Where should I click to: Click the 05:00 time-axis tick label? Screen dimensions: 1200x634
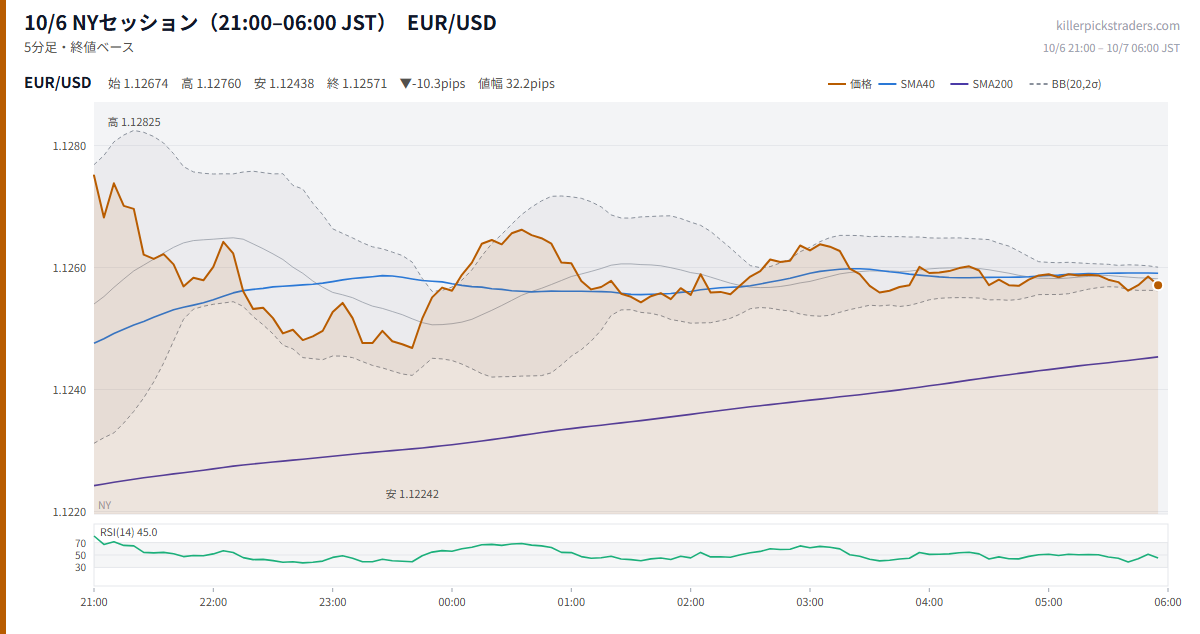click(1049, 602)
